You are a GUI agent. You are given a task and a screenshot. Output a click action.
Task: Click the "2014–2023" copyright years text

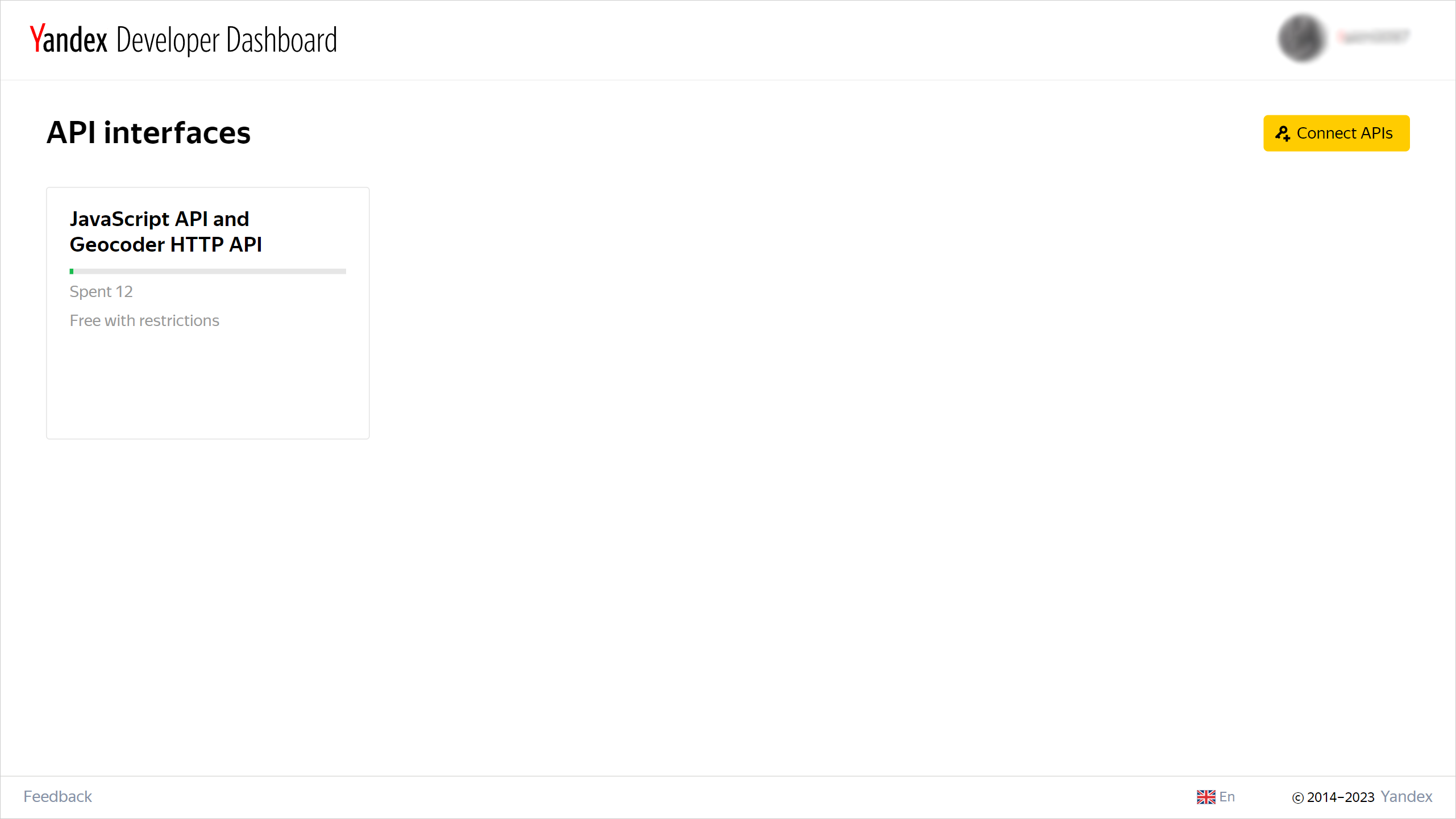coord(1340,797)
